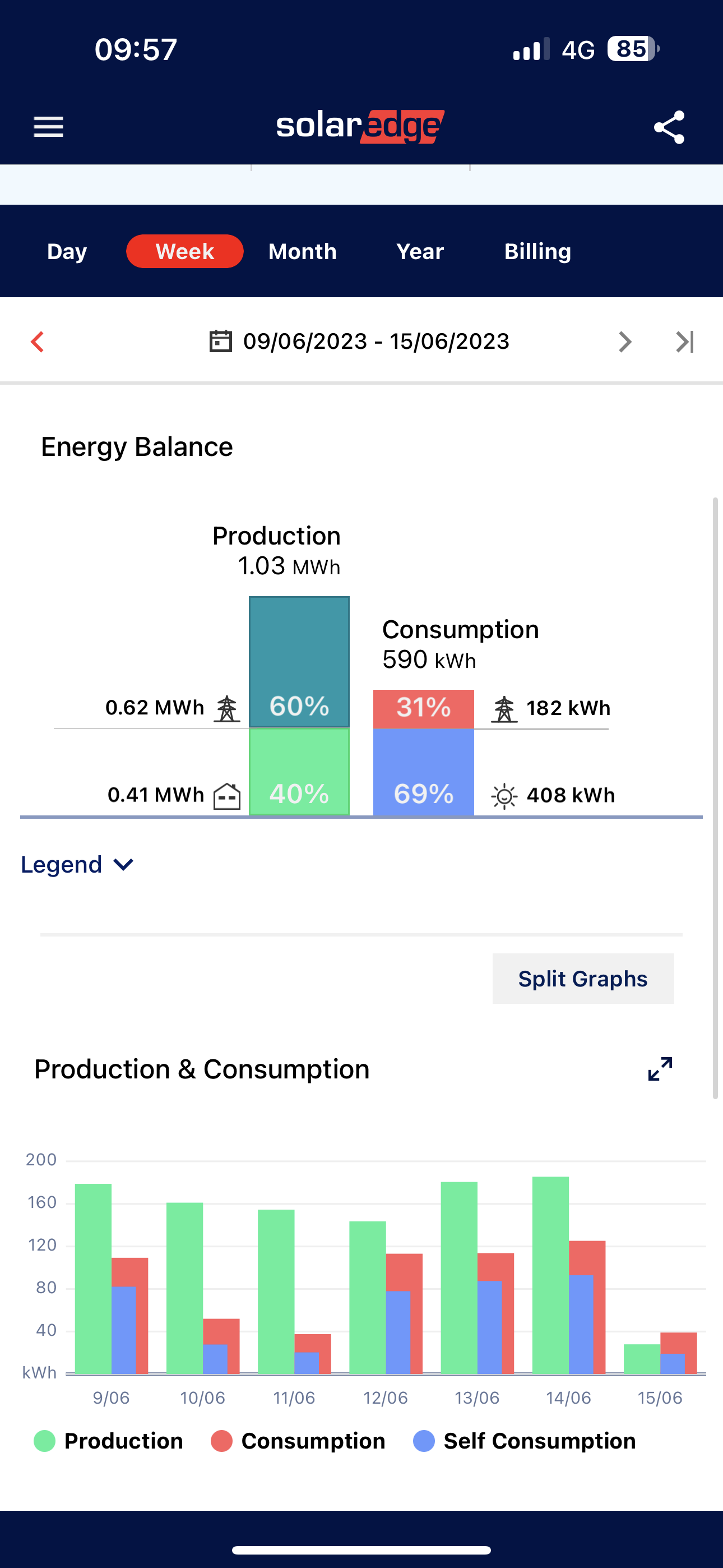
Task: Tap the 14/06 production bar in chart
Action: pyautogui.click(x=550, y=1275)
